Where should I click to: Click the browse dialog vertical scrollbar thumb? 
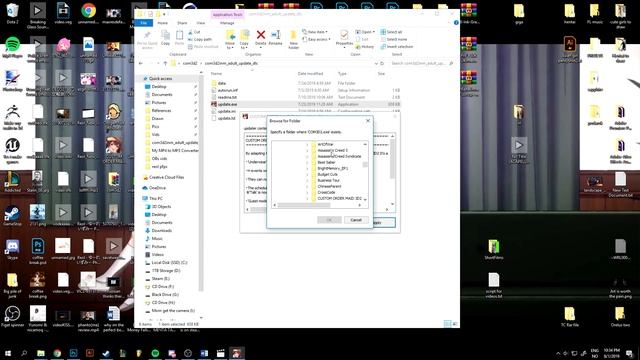(365, 164)
